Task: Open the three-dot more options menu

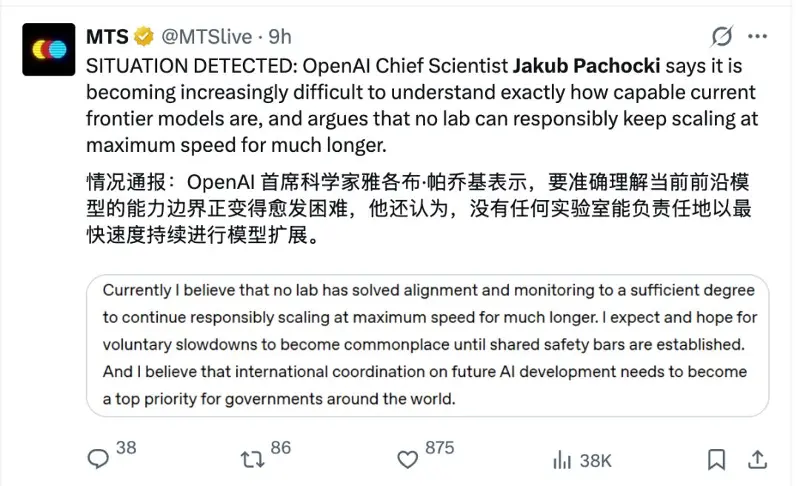Action: point(758,36)
